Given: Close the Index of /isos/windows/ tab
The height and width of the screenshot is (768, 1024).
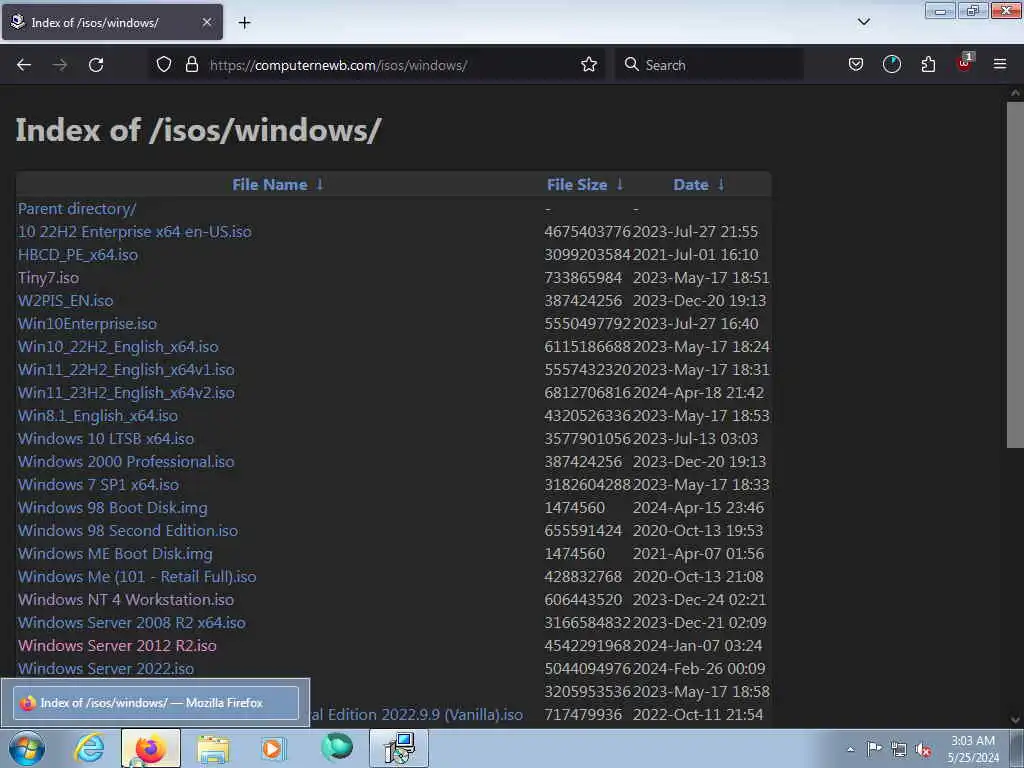Looking at the screenshot, I should click(x=206, y=22).
